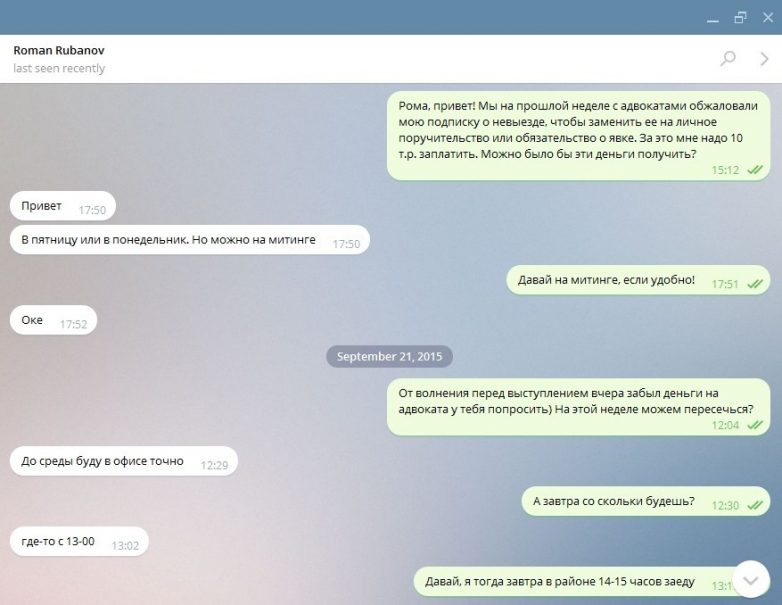
Task: Click the 'last seen recently' status text
Action: pos(59,68)
